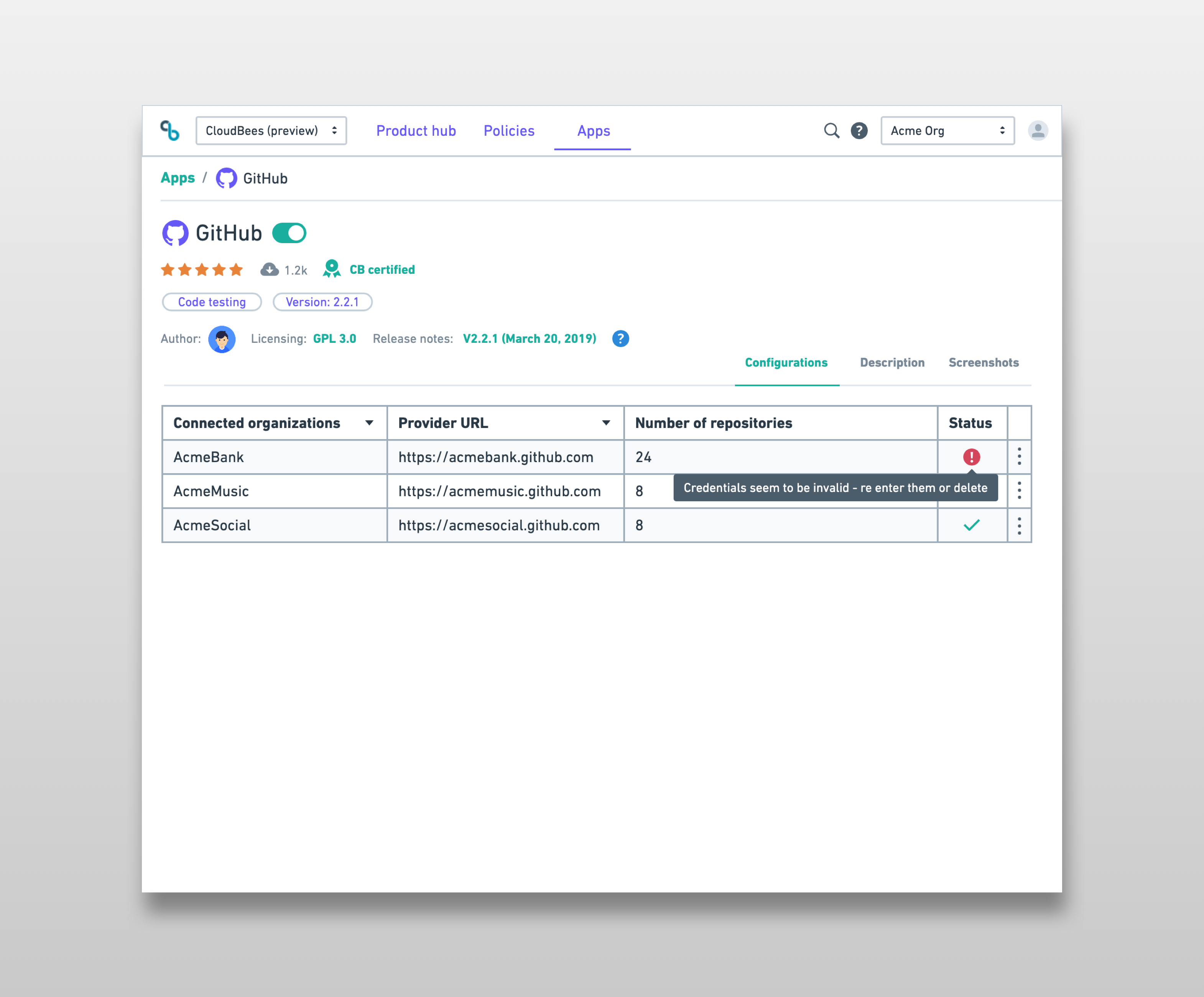Click the large GitHub logo beside title
The image size is (1204, 997).
[175, 233]
